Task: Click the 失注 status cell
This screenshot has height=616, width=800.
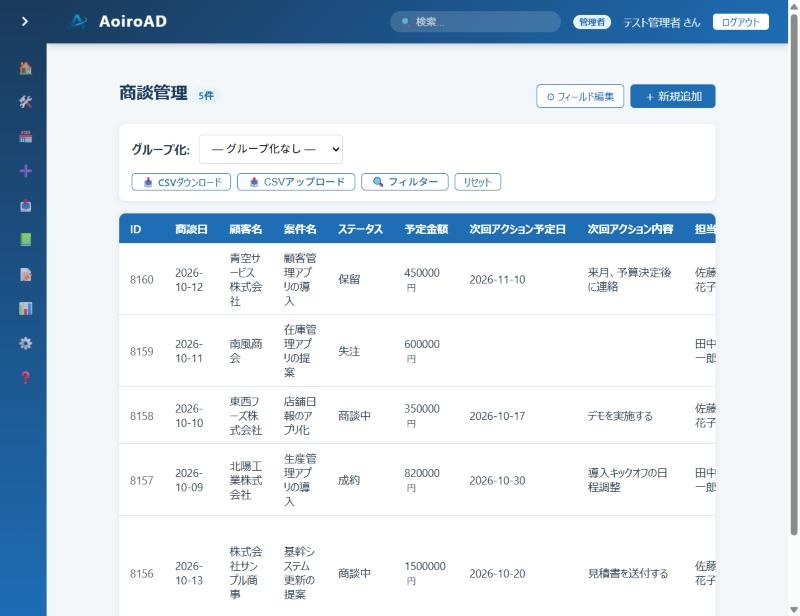Action: 349,351
